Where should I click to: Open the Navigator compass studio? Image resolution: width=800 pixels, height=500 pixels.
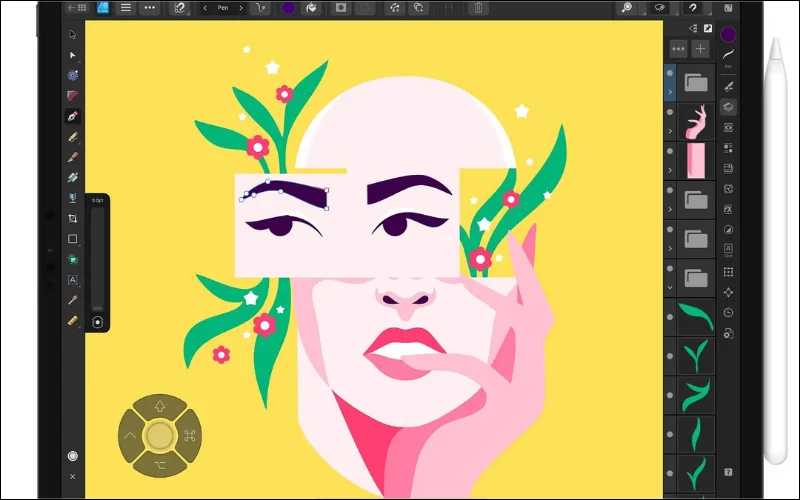pyautogui.click(x=728, y=292)
